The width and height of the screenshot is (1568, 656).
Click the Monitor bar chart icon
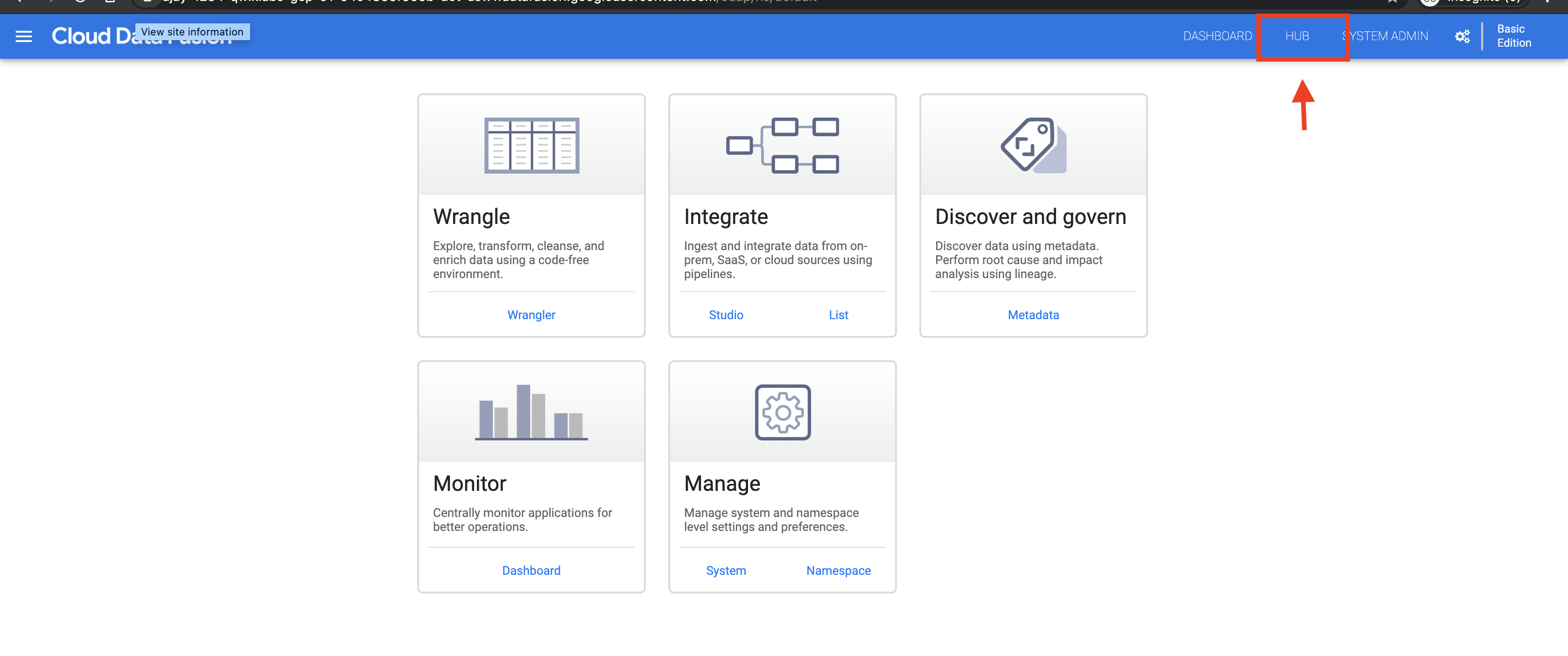pos(532,412)
